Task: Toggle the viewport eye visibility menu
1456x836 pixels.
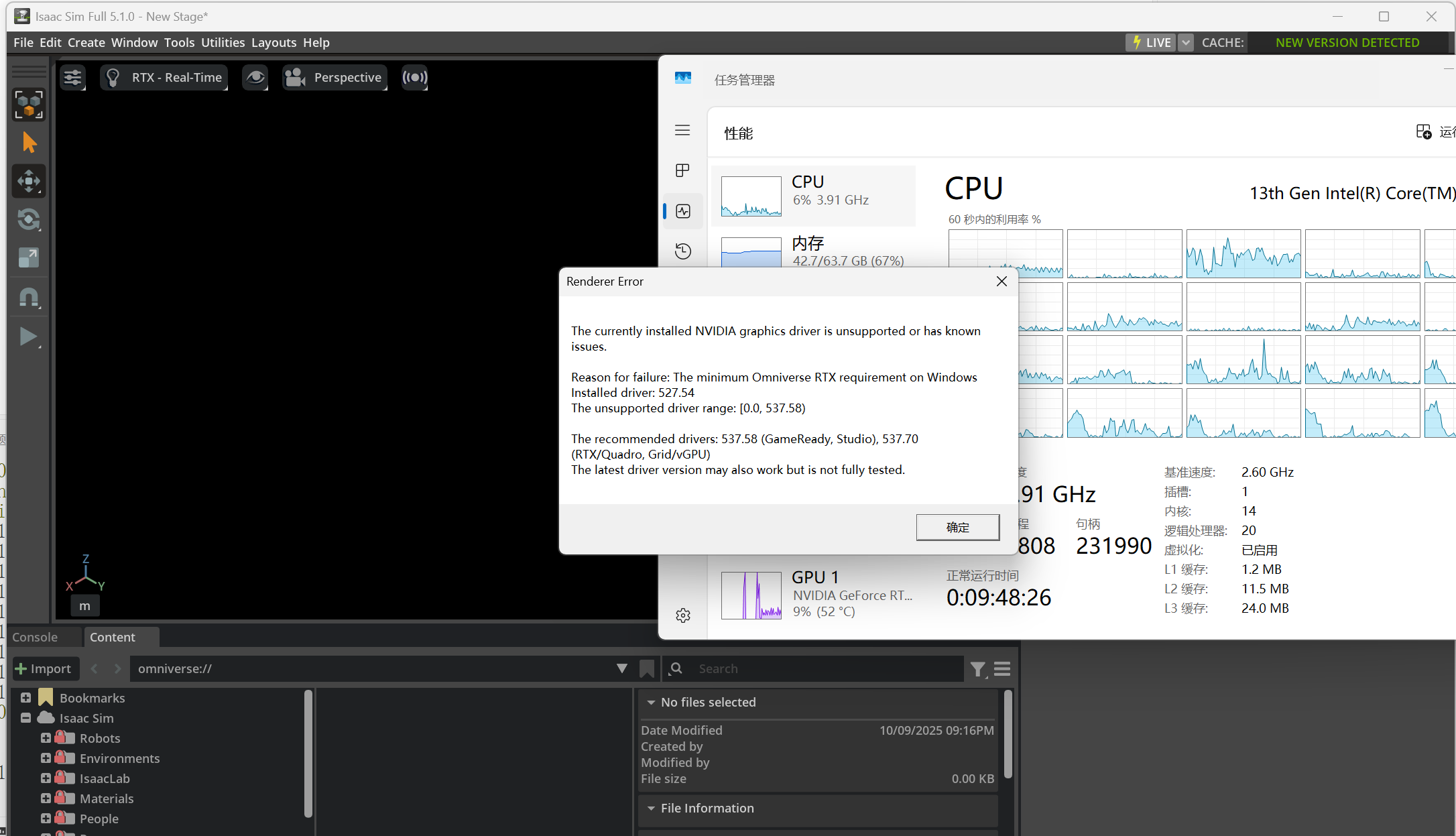Action: [255, 78]
